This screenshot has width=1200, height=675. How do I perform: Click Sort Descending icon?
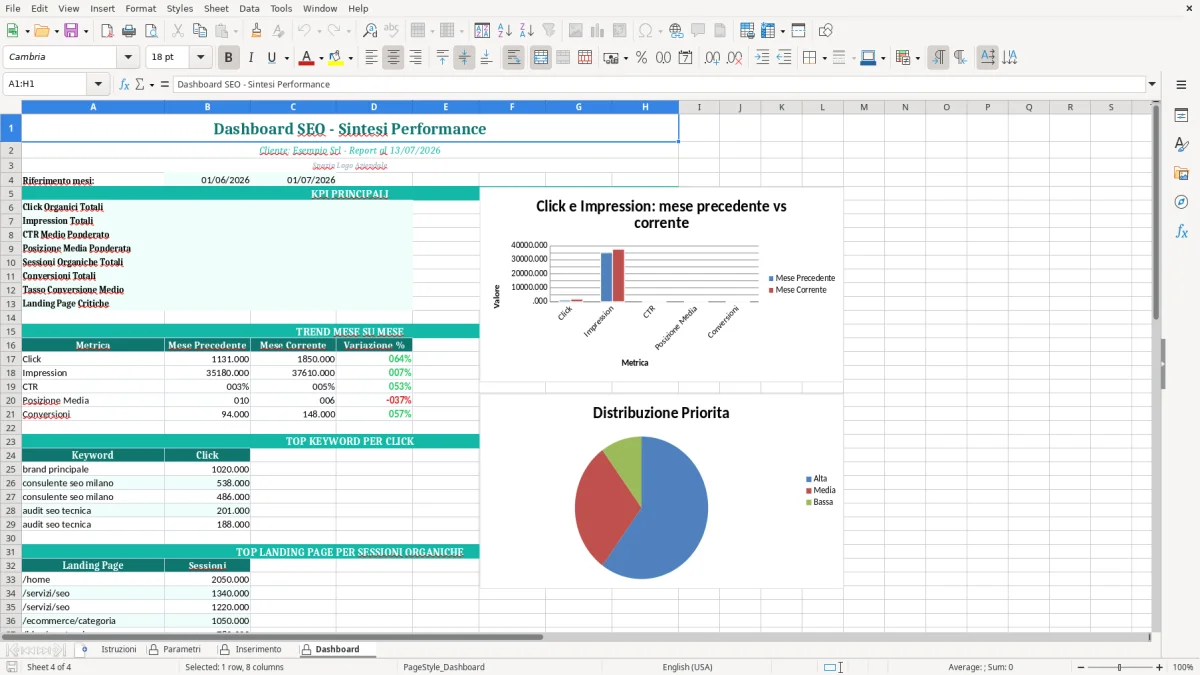527,31
